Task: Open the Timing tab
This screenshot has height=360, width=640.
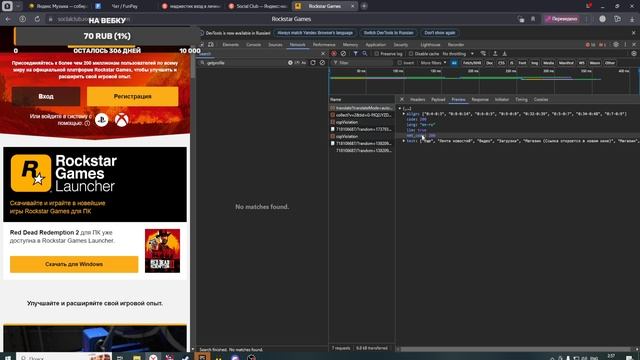Action: (521, 100)
